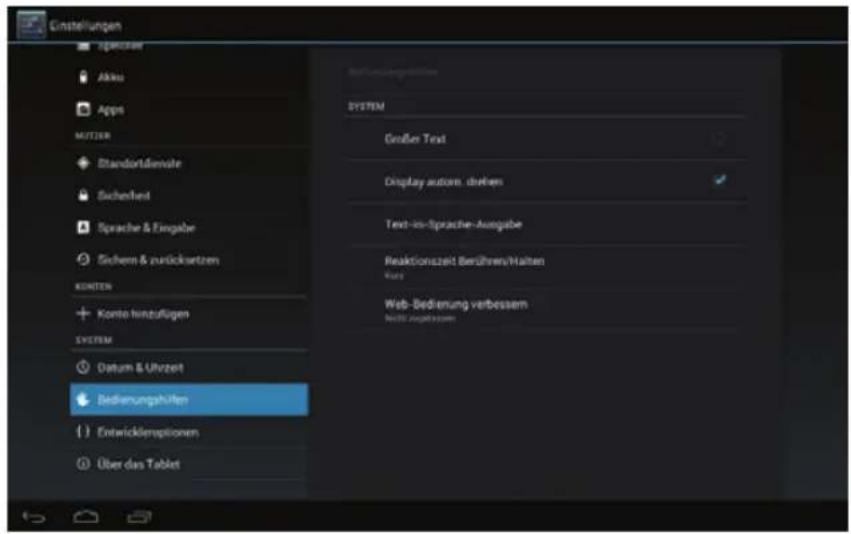Open Web-Bedienung verbessern option
The height and width of the screenshot is (534, 851).
tap(547, 310)
